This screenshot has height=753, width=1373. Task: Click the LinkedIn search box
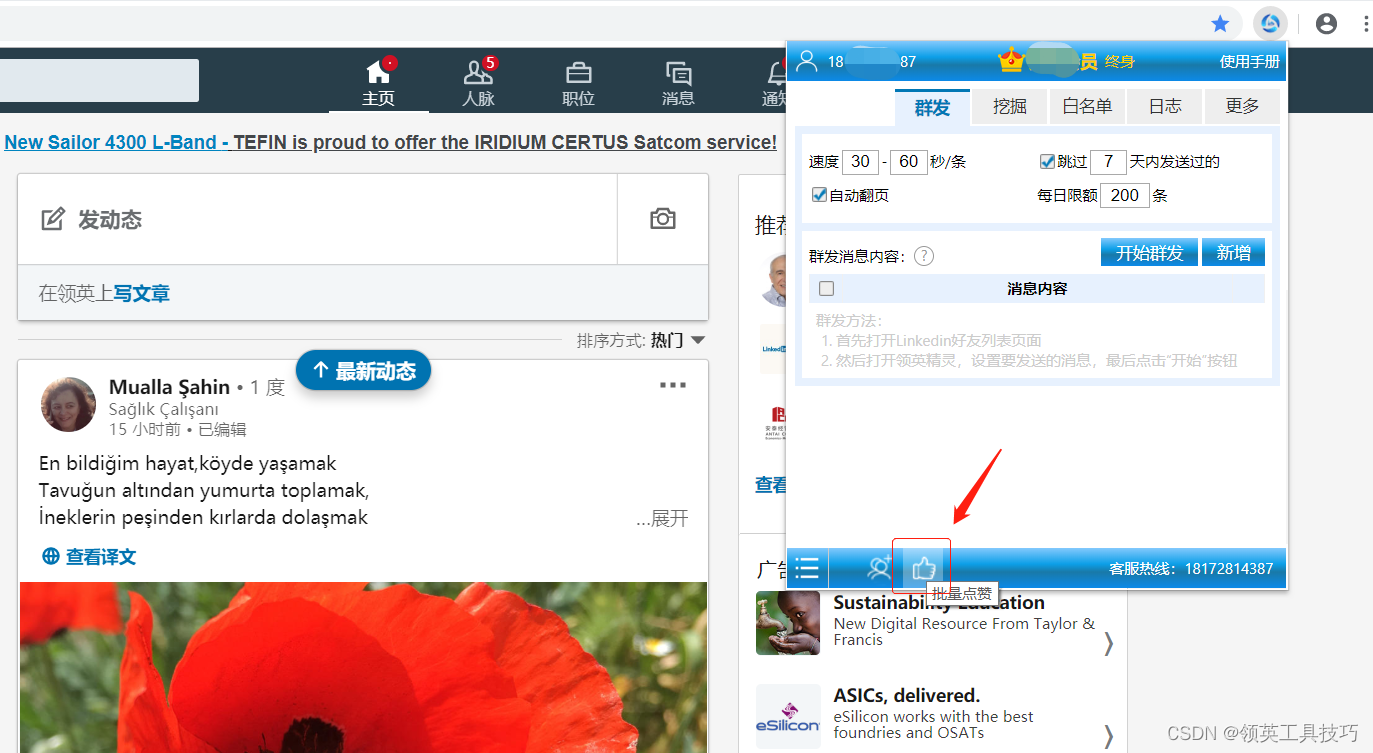tap(99, 80)
